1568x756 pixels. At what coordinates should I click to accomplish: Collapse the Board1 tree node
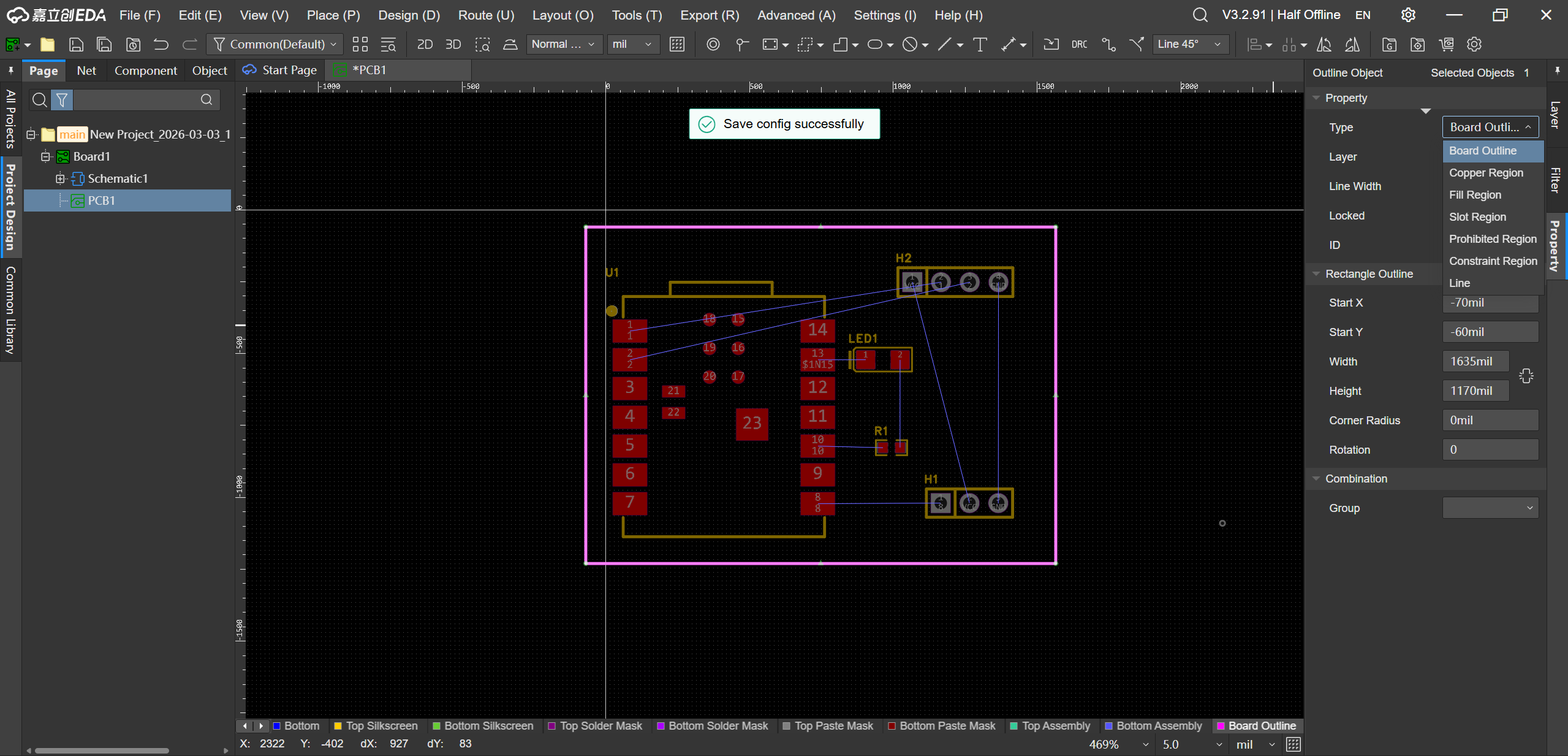45,156
